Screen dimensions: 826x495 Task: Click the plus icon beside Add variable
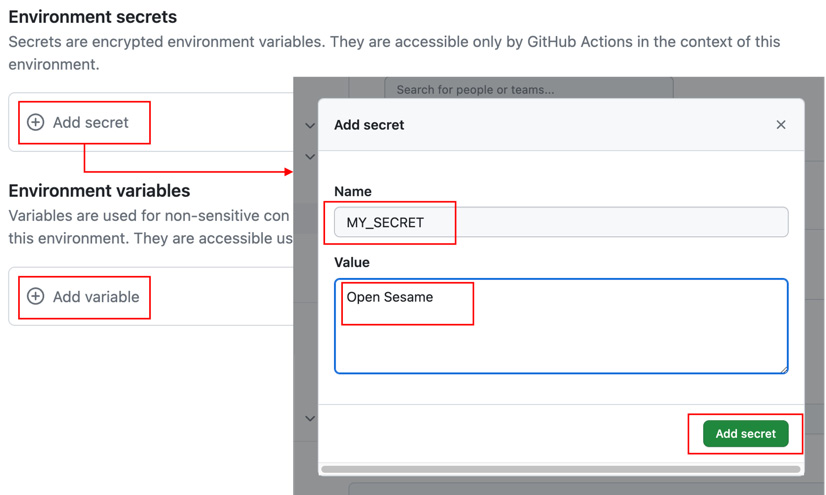pos(35,296)
